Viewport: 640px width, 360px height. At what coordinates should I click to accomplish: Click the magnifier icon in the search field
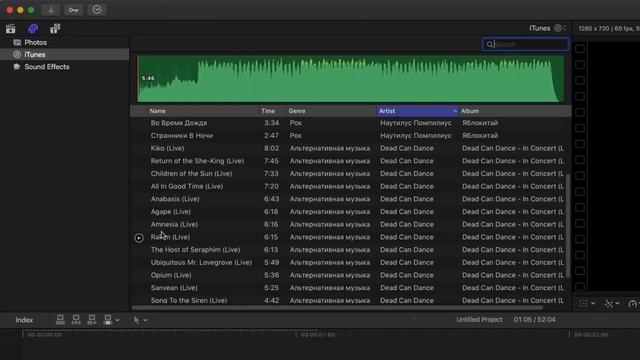click(x=489, y=44)
